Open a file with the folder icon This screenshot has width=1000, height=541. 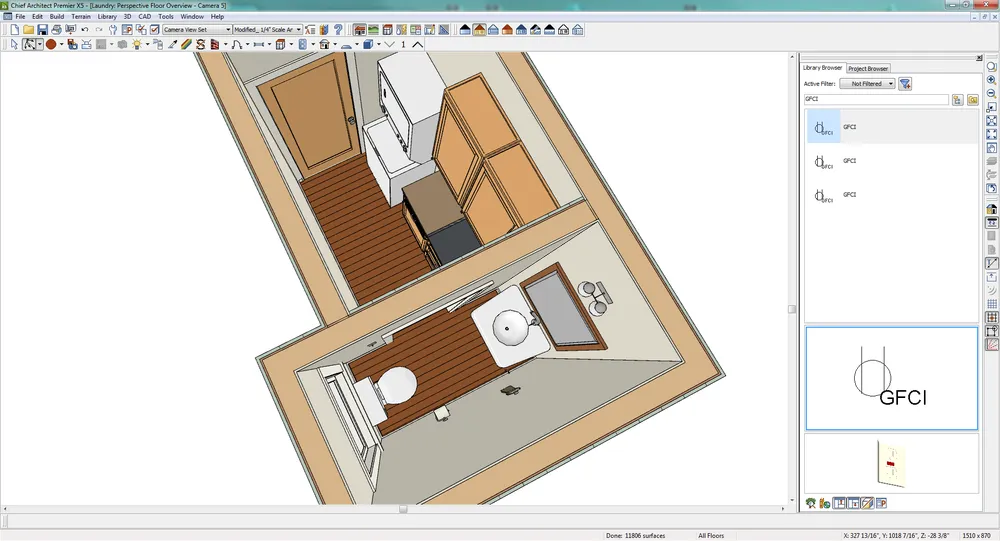29,30
